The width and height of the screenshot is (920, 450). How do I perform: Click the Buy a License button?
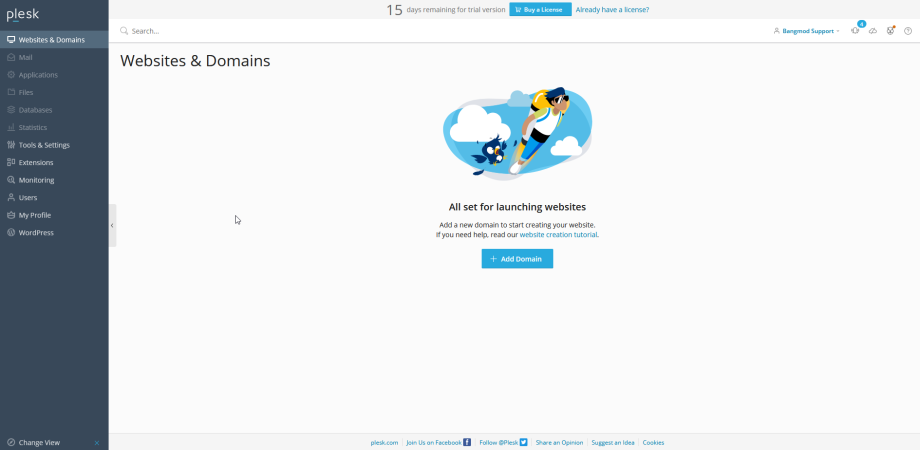pos(540,9)
